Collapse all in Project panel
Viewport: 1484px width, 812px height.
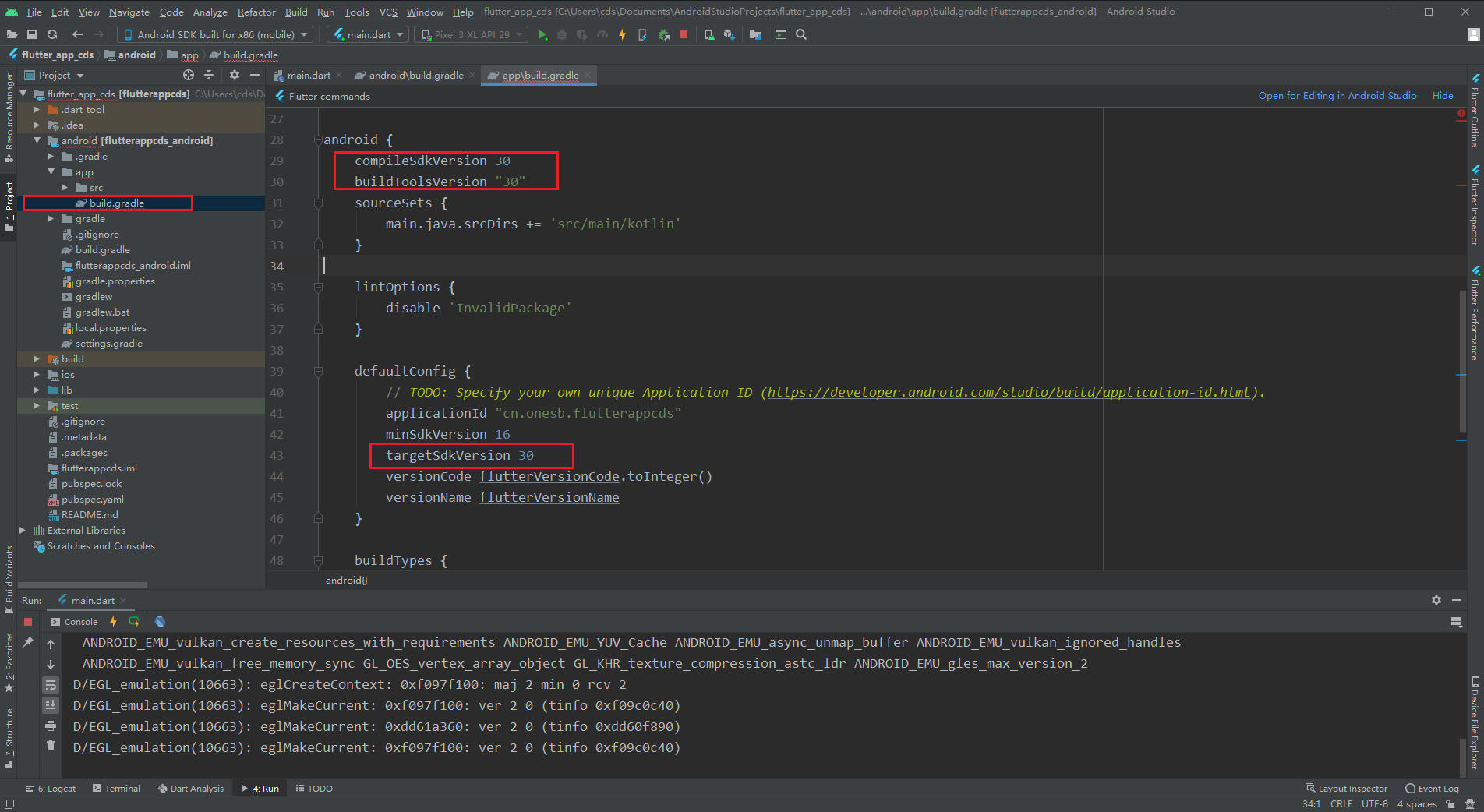click(209, 75)
